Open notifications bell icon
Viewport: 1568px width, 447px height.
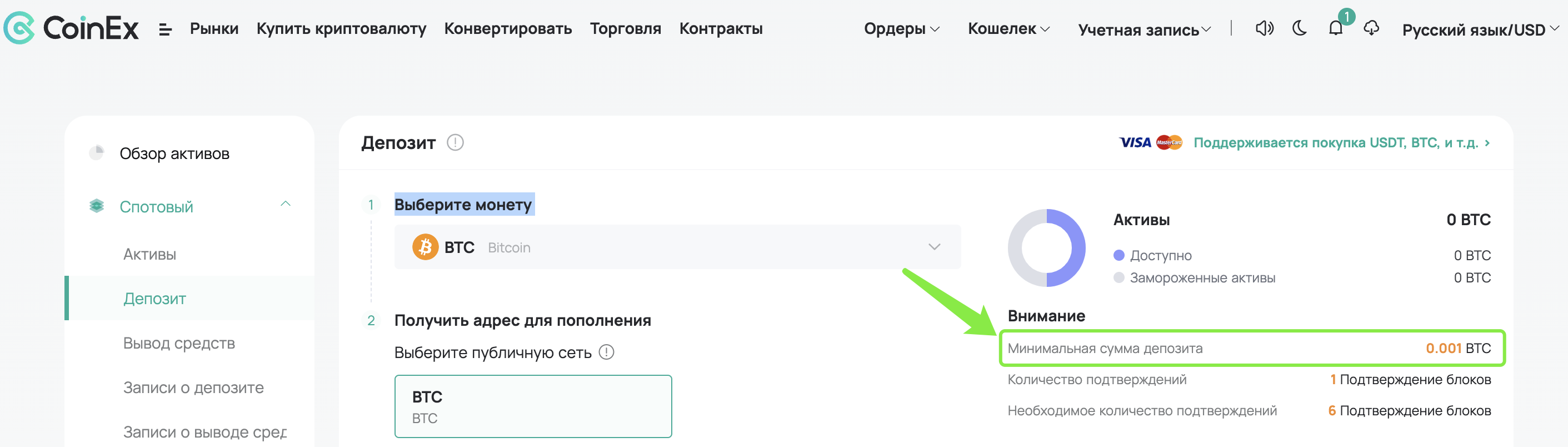pyautogui.click(x=1336, y=28)
